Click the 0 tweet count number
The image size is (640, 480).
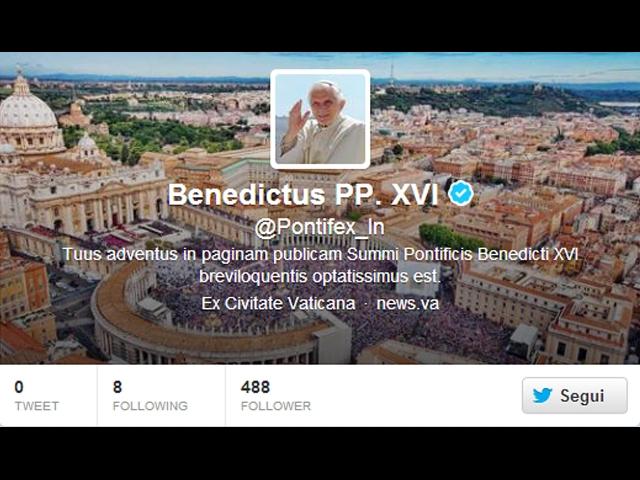pos(19,387)
